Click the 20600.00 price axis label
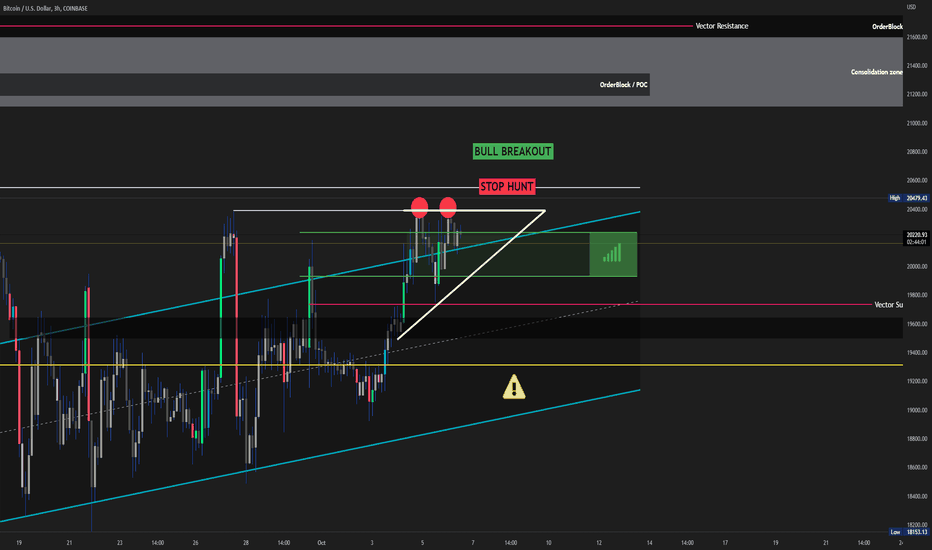This screenshot has width=932, height=550. [x=917, y=180]
